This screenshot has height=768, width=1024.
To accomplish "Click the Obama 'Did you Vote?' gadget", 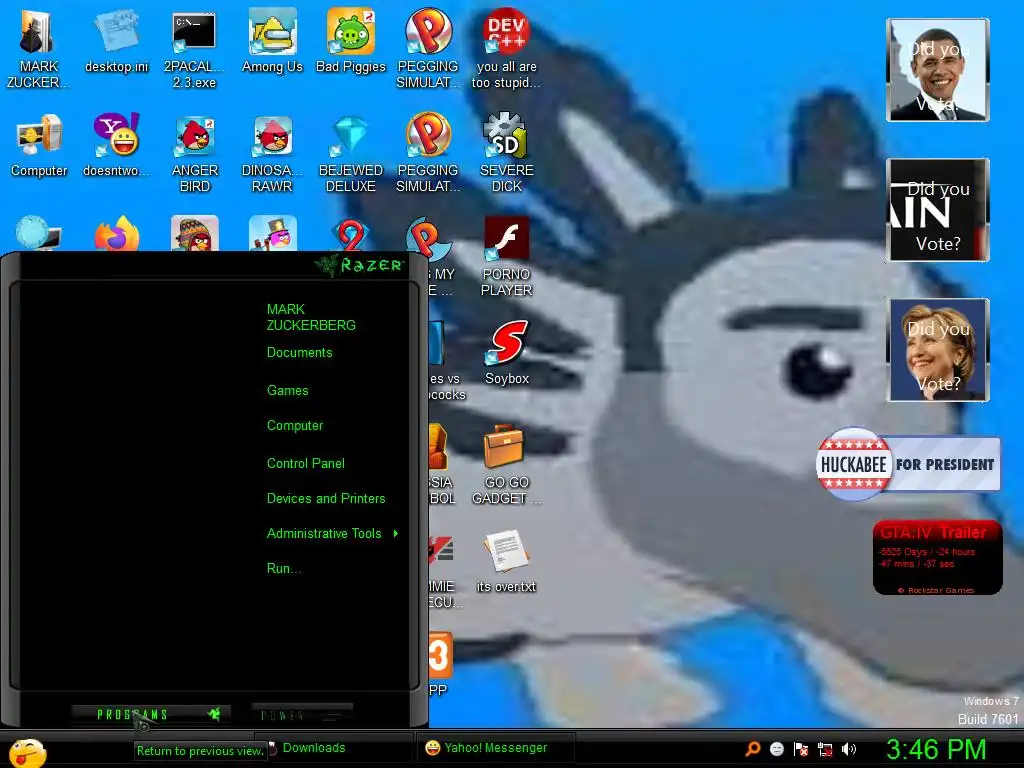I will tap(938, 71).
